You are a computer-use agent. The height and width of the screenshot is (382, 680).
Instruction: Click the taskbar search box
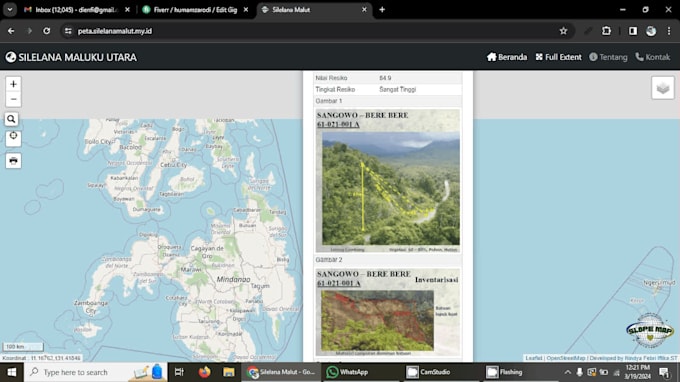pos(95,372)
